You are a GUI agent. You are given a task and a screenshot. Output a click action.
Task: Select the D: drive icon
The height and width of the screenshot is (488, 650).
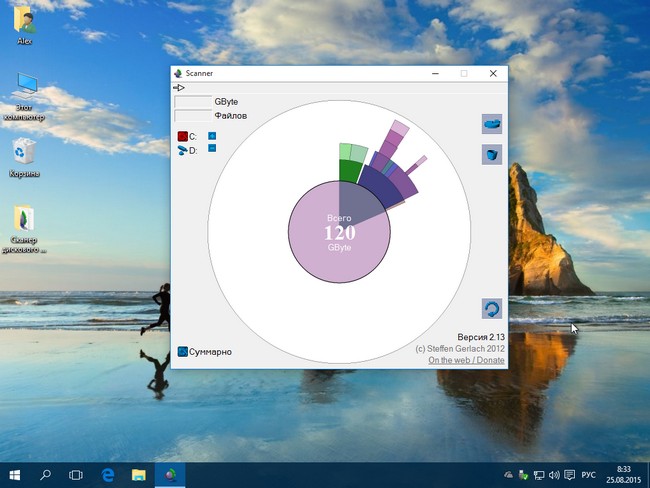(183, 150)
